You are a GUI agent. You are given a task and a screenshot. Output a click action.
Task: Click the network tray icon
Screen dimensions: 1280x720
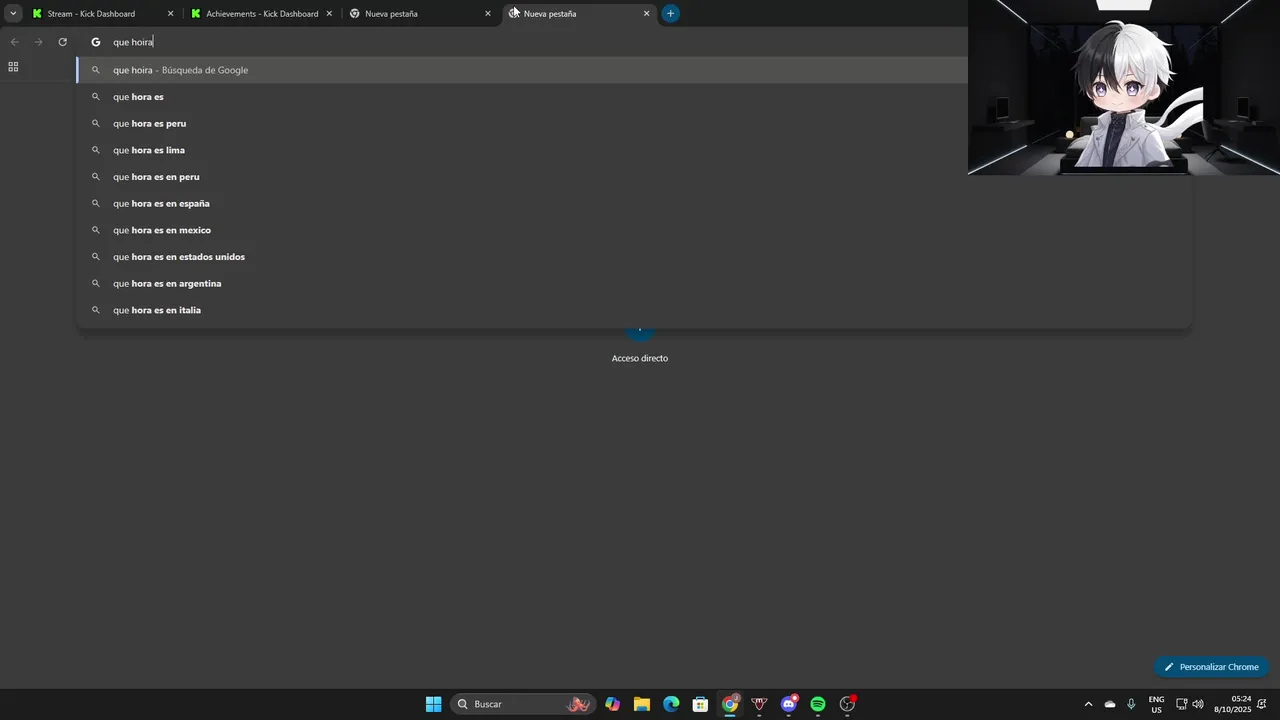point(1181,704)
